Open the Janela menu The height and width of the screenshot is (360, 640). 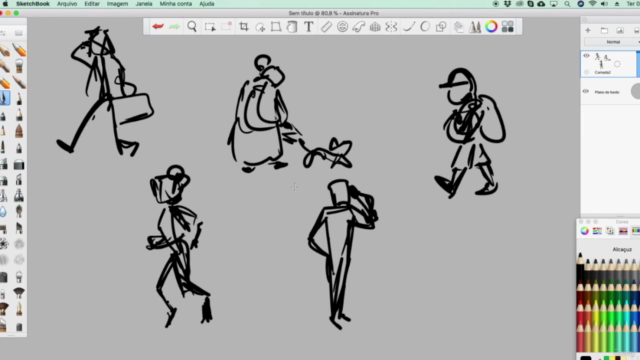point(144,4)
